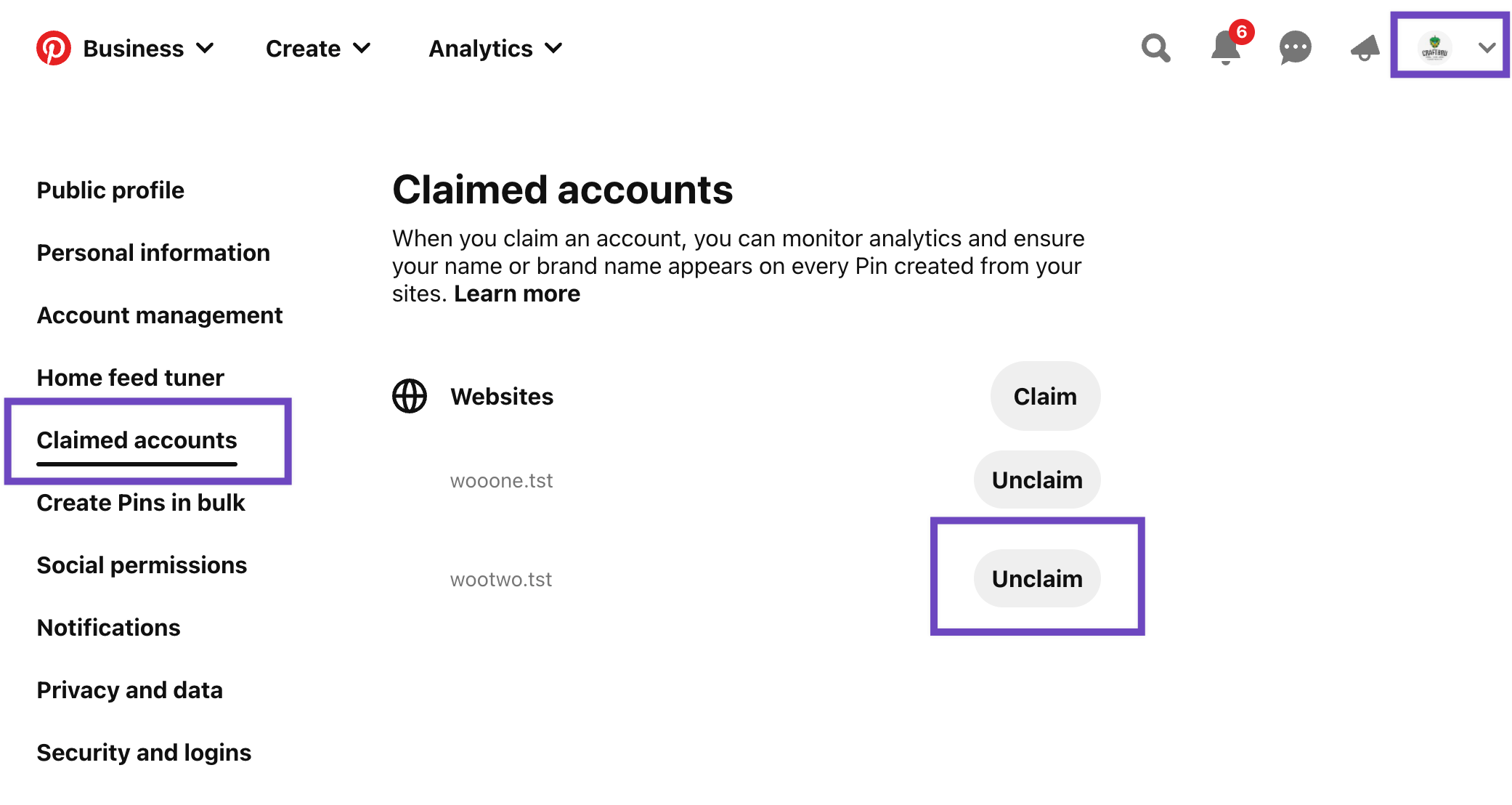View the notification count badge

(x=1243, y=32)
